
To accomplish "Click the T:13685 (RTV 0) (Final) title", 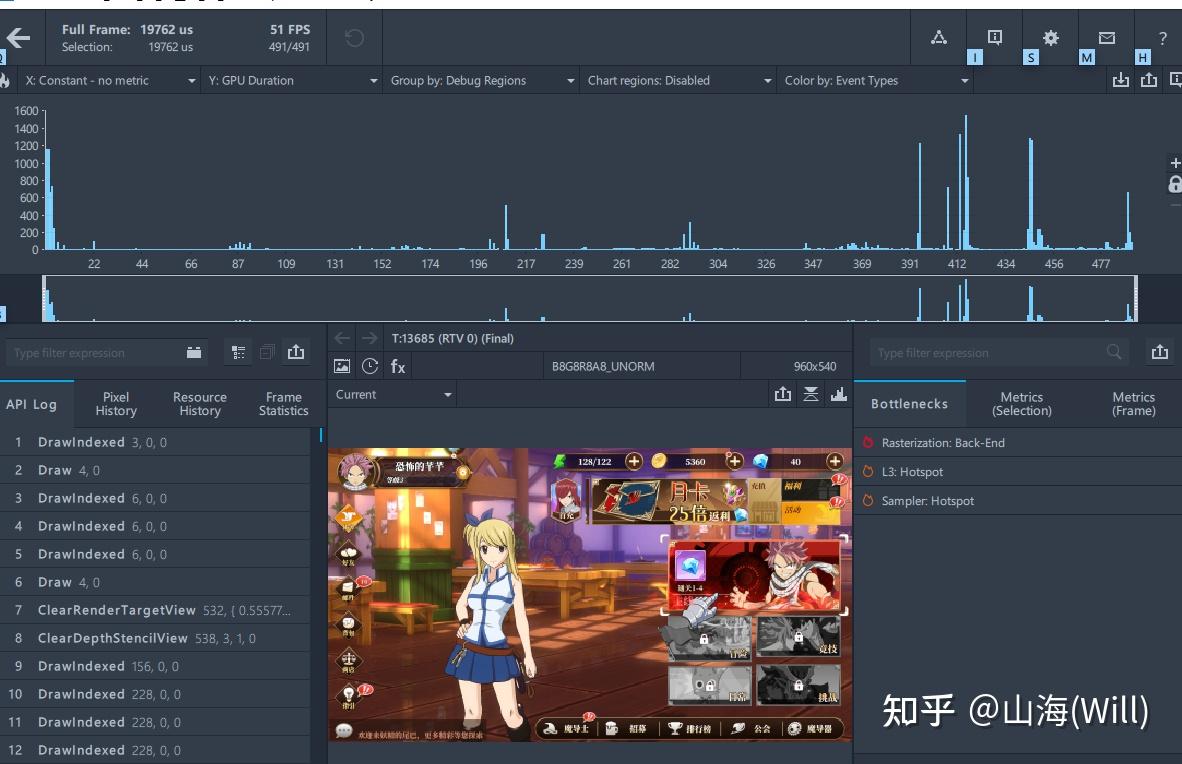I will click(452, 339).
